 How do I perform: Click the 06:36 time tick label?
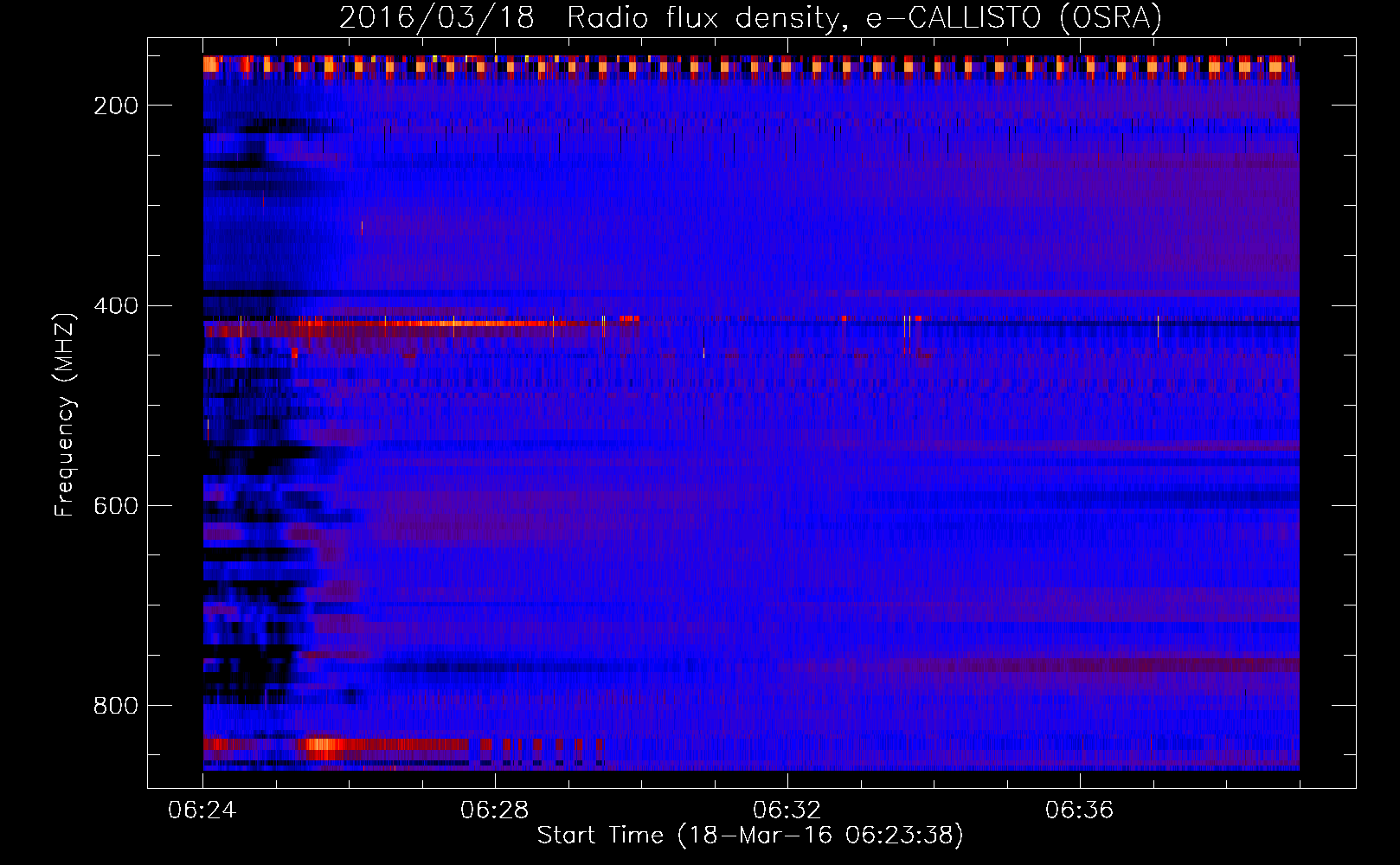click(x=1080, y=811)
